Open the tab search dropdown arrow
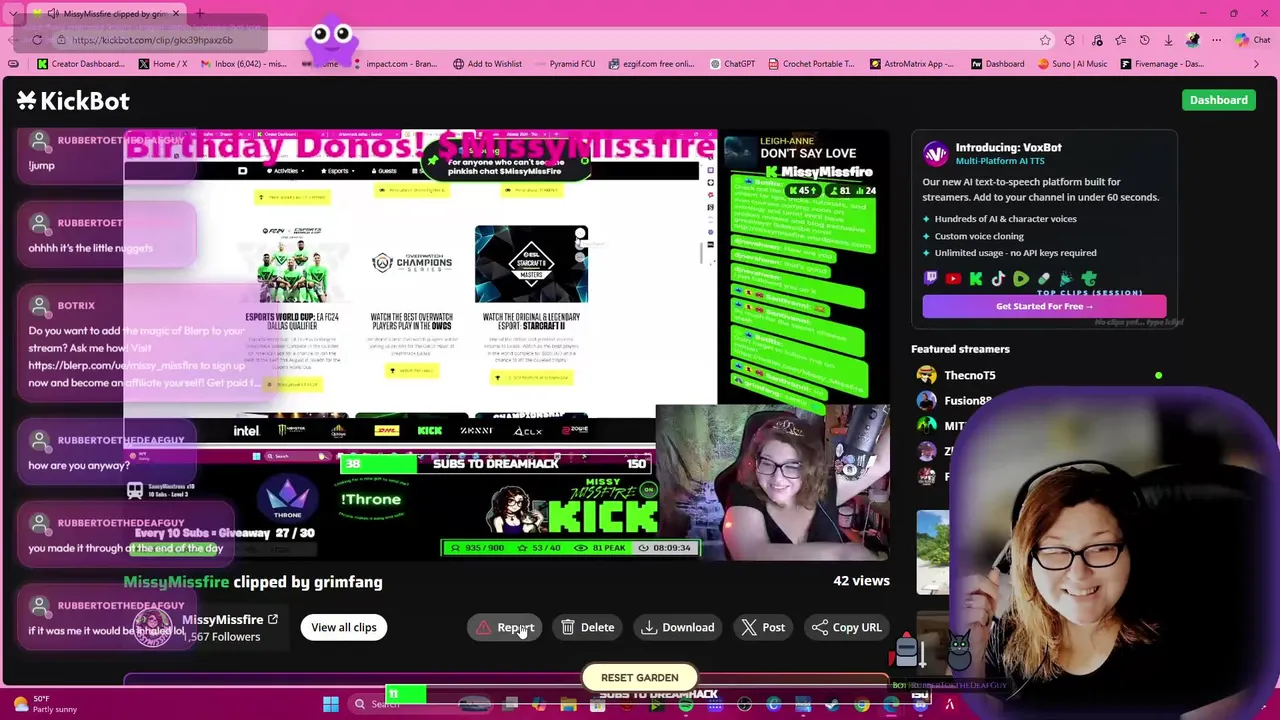Image resolution: width=1280 pixels, height=720 pixels. (13, 14)
